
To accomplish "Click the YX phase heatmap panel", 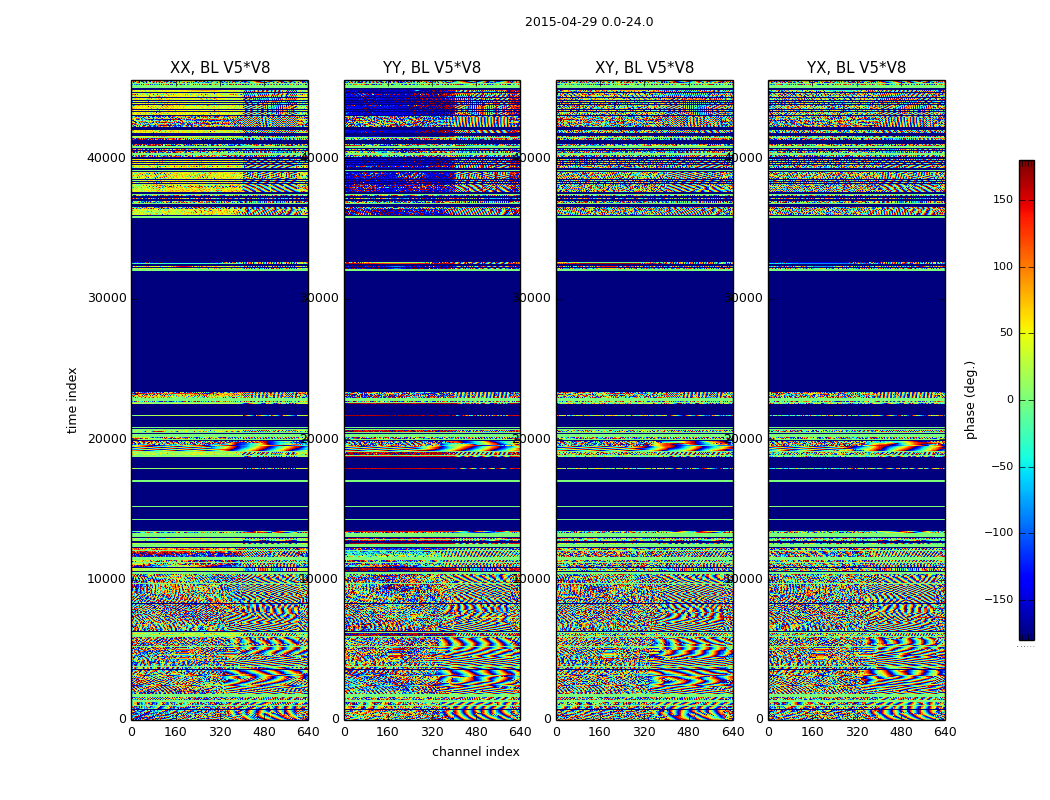I will pos(857,400).
